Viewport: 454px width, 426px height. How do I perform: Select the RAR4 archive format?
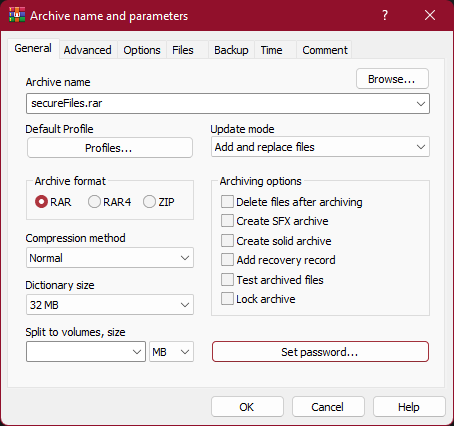109,202
